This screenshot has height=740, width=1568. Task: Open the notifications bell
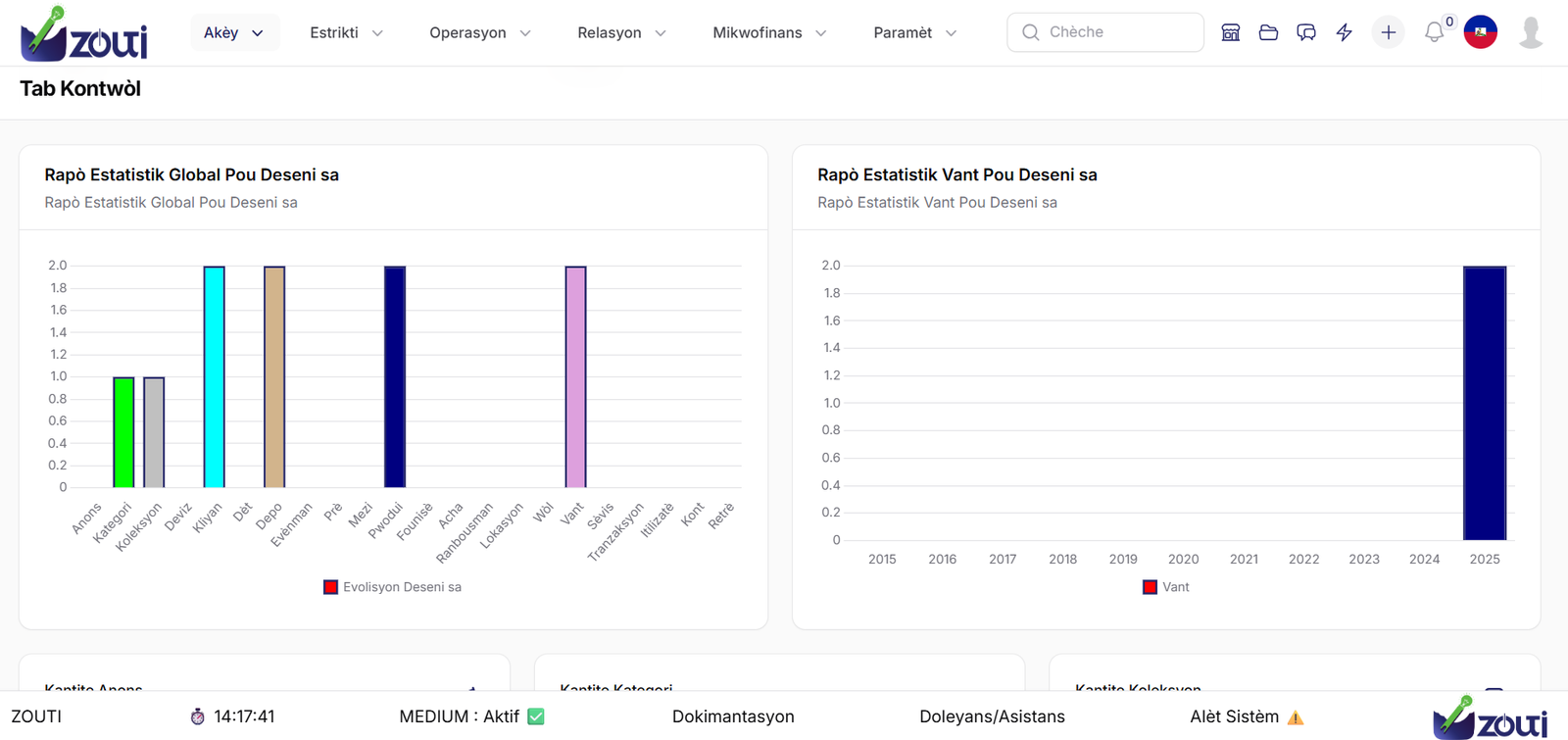coord(1434,32)
